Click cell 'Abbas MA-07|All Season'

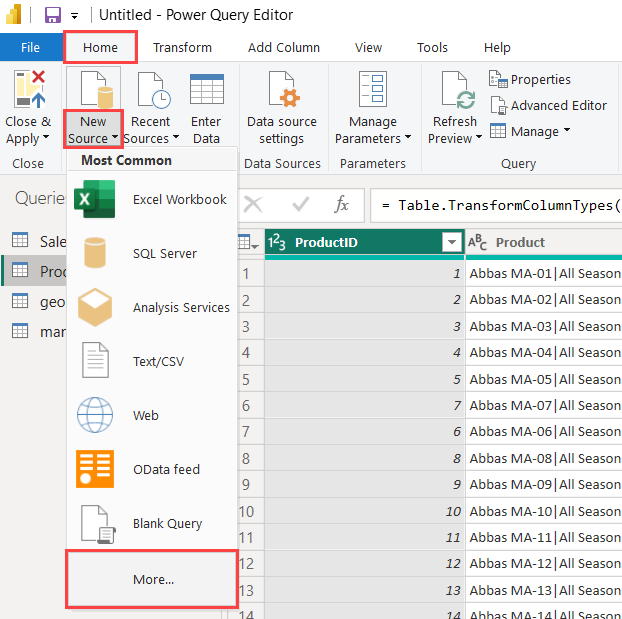click(545, 406)
